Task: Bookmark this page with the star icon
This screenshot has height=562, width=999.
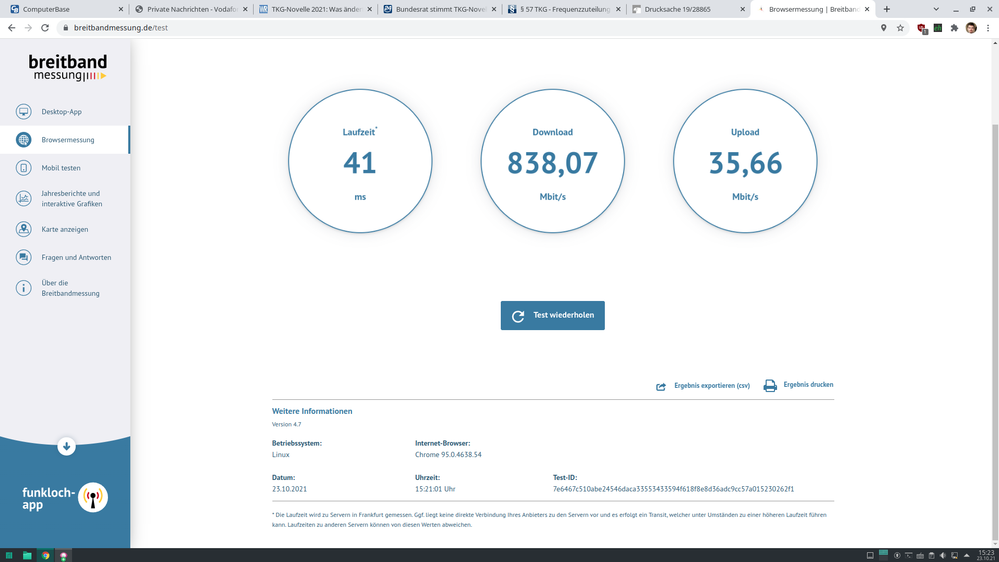Action: click(x=900, y=28)
